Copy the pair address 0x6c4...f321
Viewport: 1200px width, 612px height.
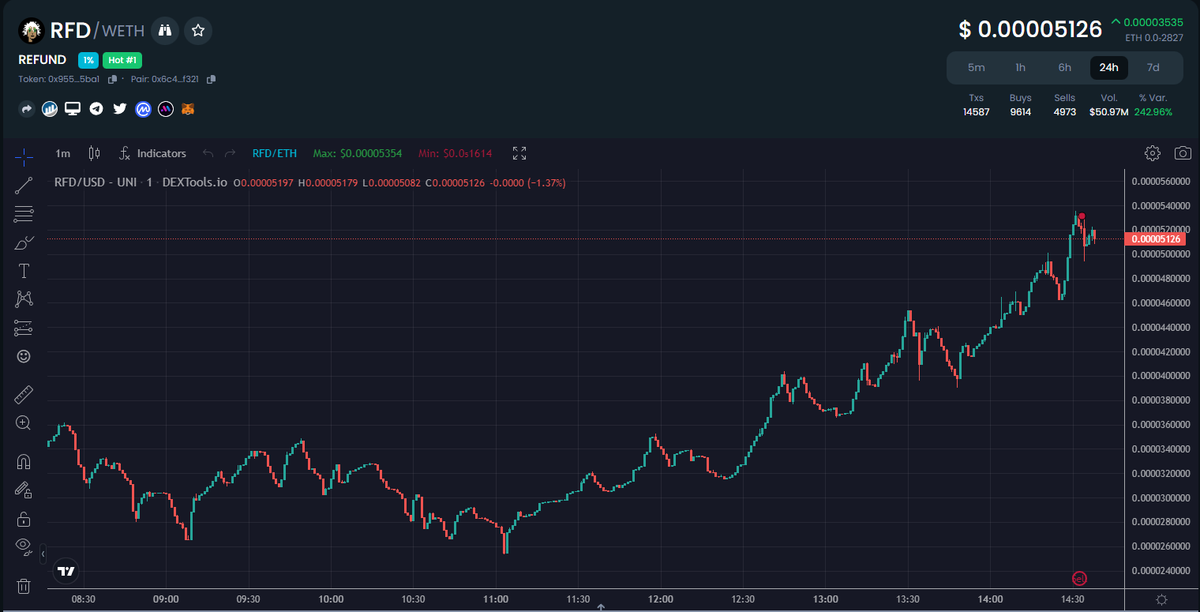211,79
